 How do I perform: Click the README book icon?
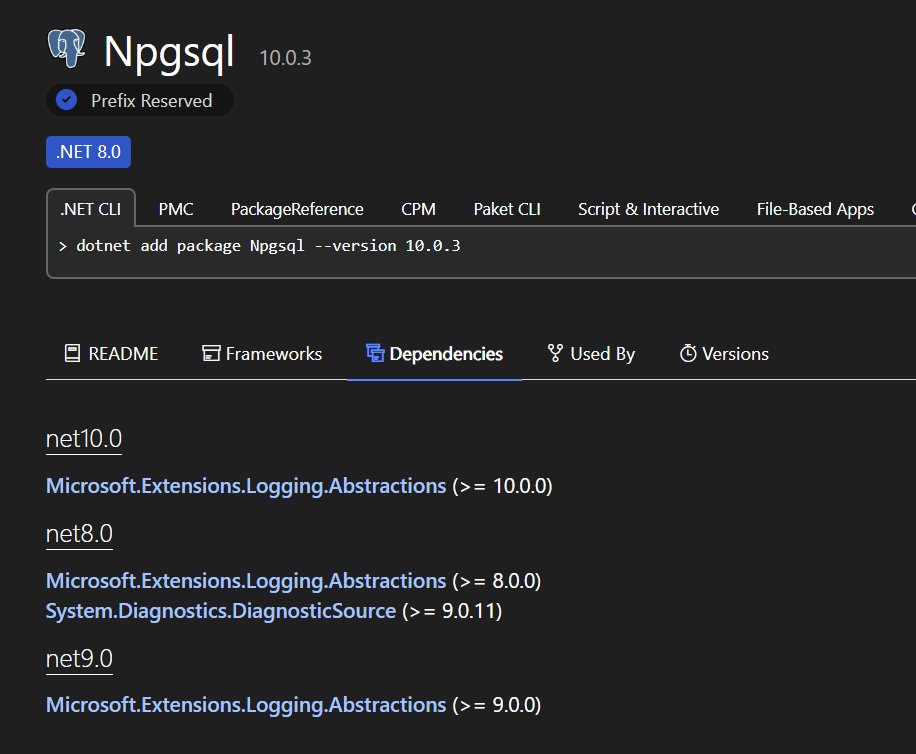click(x=72, y=353)
